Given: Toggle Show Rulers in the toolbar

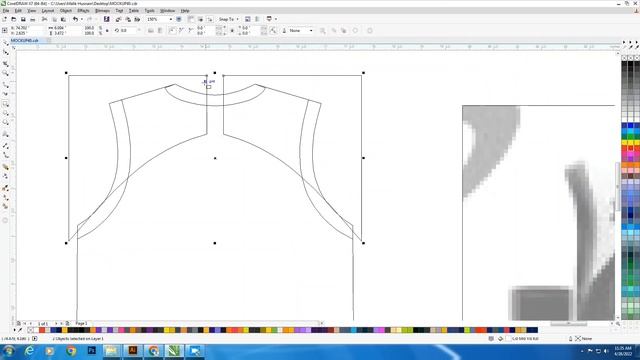Looking at the screenshot, I should [x=191, y=19].
